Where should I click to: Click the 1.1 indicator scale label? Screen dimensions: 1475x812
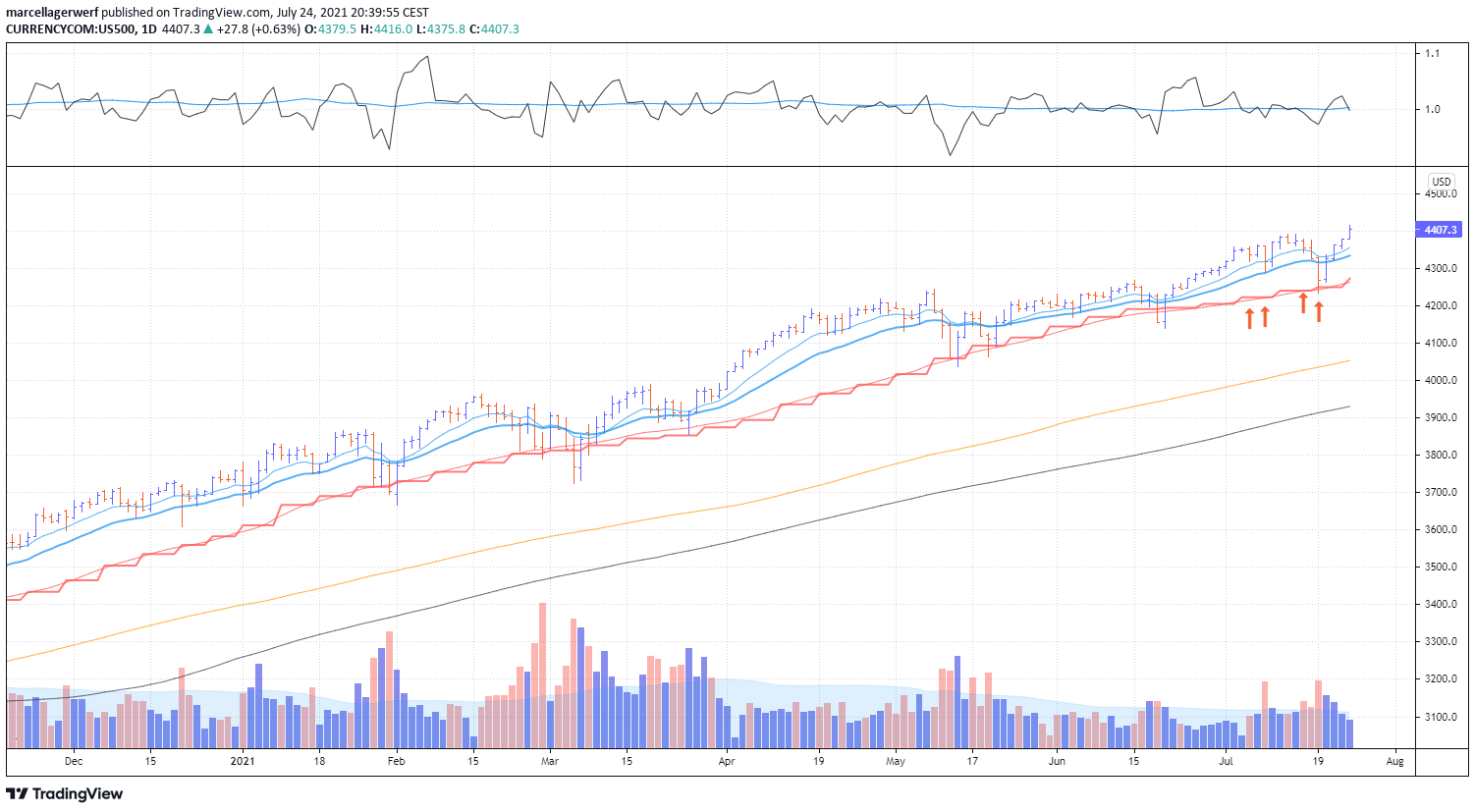coord(1433,53)
